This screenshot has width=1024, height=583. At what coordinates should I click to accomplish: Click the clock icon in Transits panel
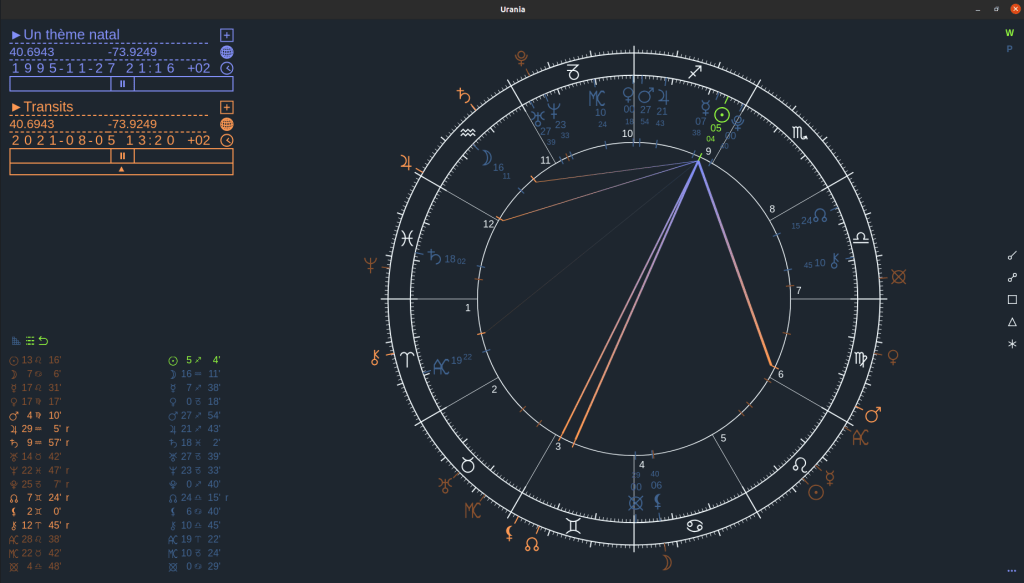pos(227,141)
